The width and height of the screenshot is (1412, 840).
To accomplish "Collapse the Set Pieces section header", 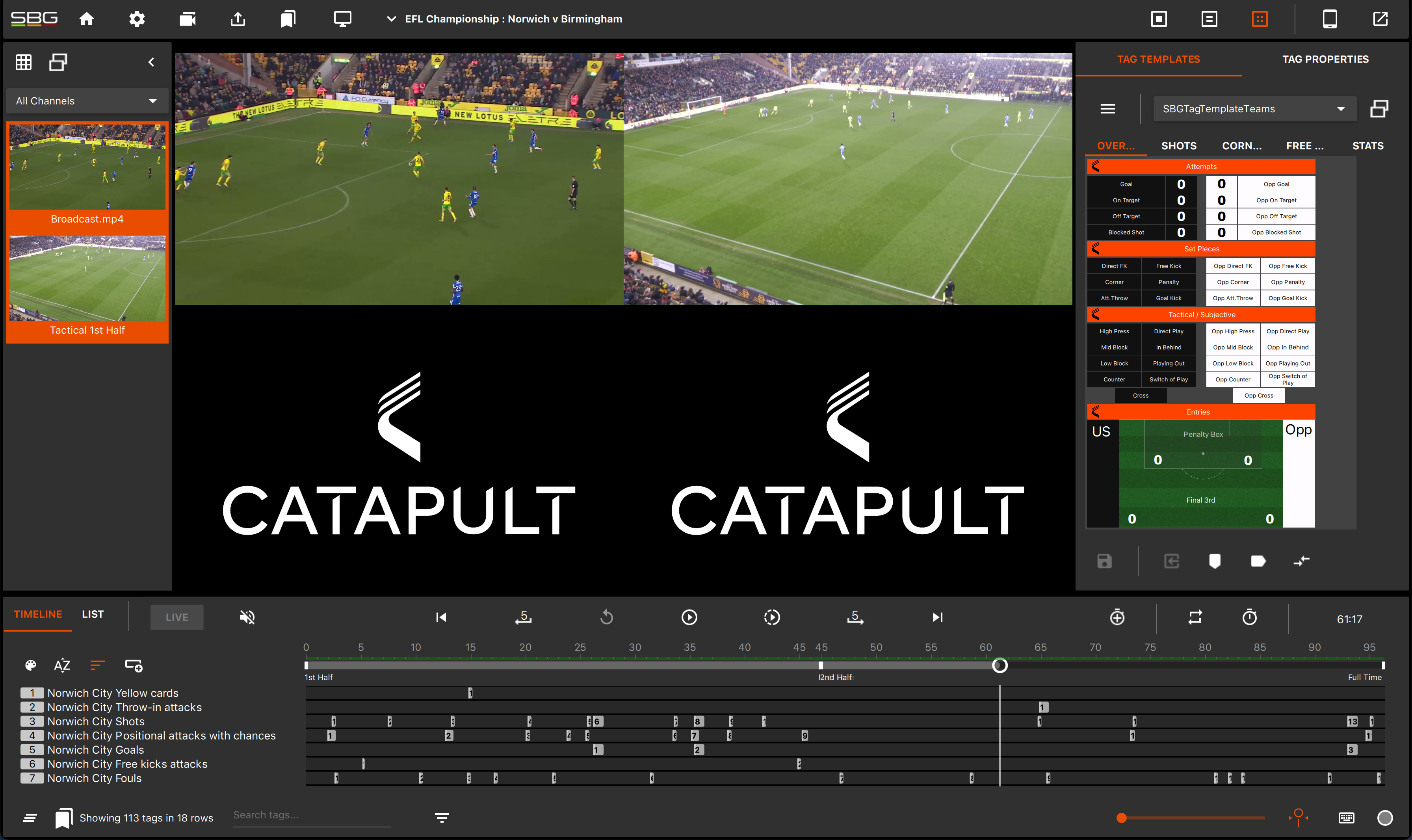I will click(x=1201, y=249).
